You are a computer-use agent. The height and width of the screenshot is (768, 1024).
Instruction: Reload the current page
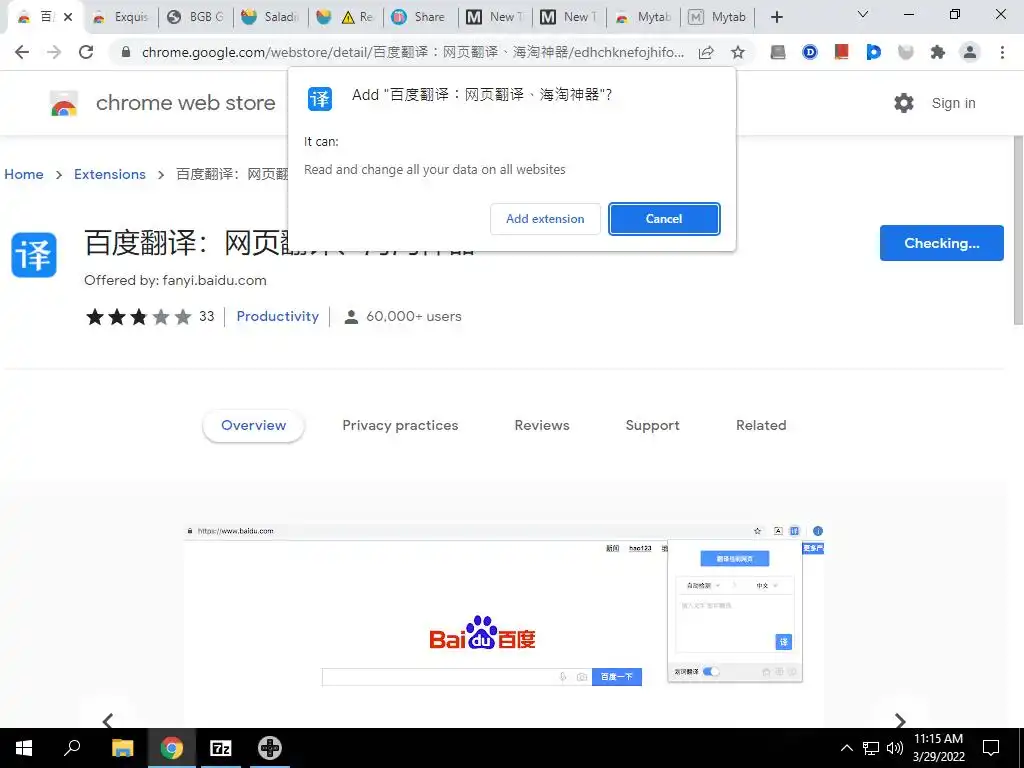point(86,52)
